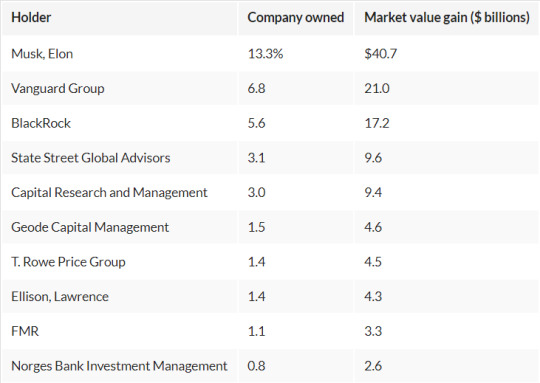The height and width of the screenshot is (383, 540).
Task: Click the Market value gain column header
Action: [x=447, y=17]
